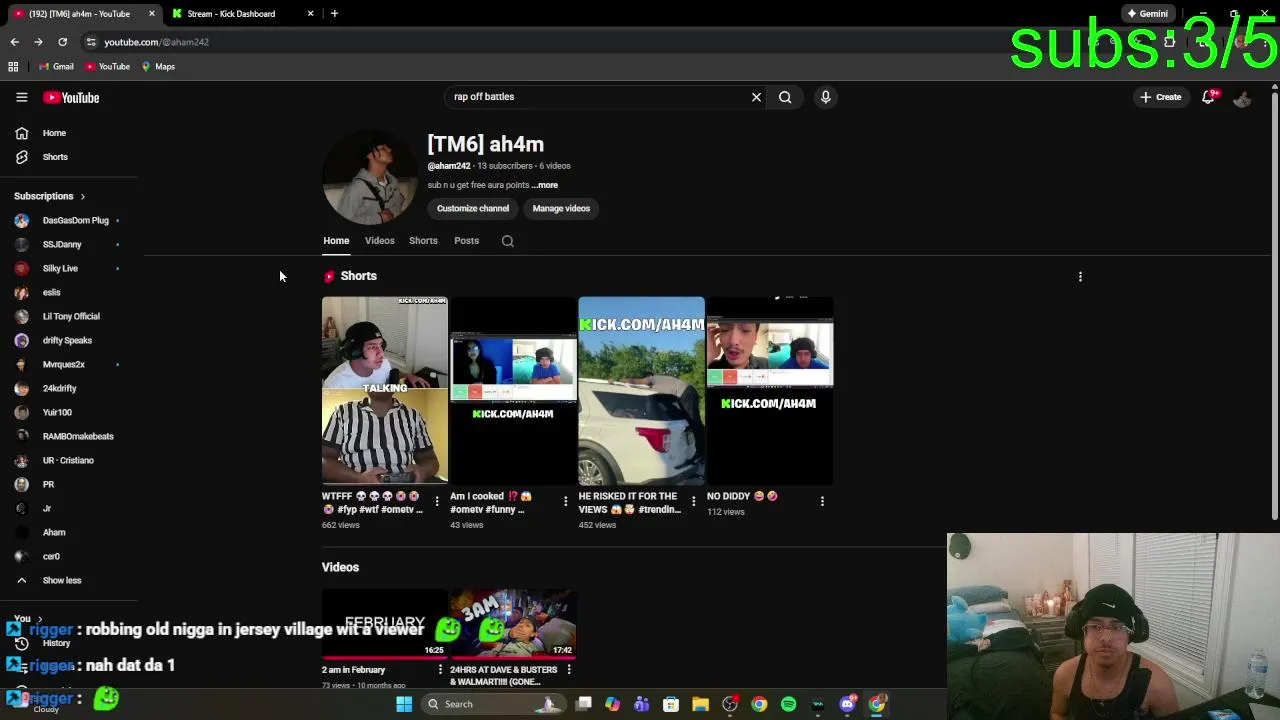Open Discord from the taskbar
This screenshot has width=1280, height=720.
pos(847,704)
